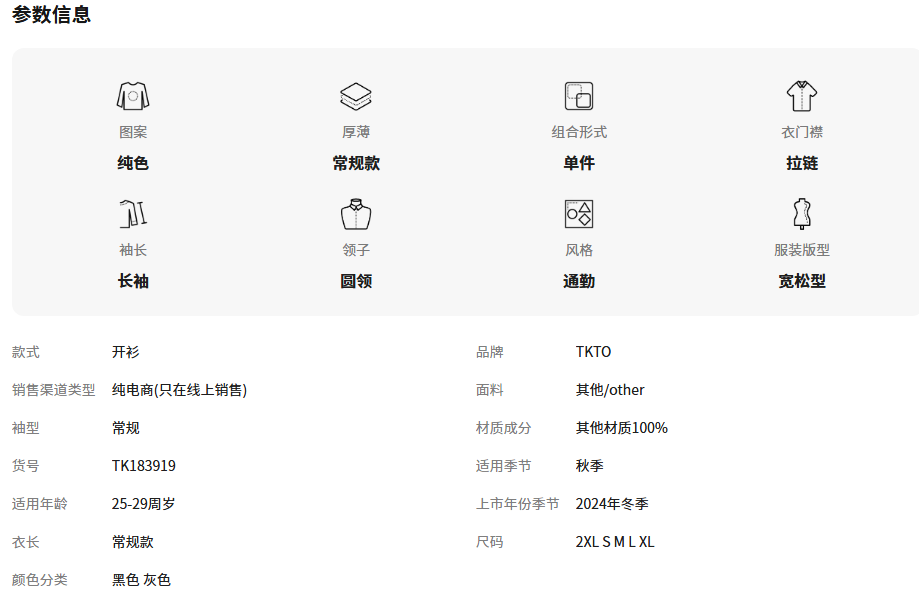
Task: Click the 其他材质100% material composition value
Action: [621, 428]
